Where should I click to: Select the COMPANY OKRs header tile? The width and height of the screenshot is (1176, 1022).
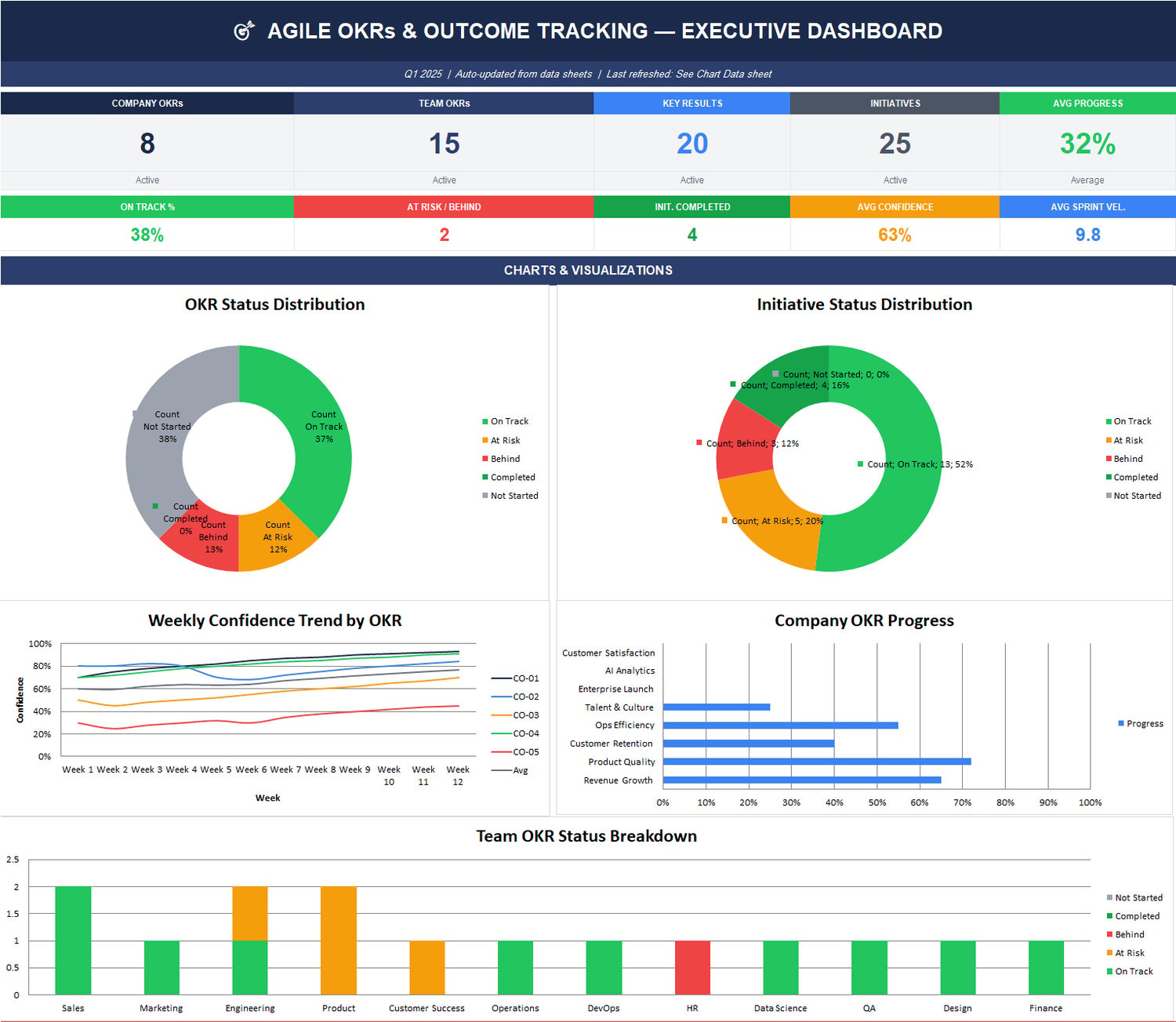[147, 104]
